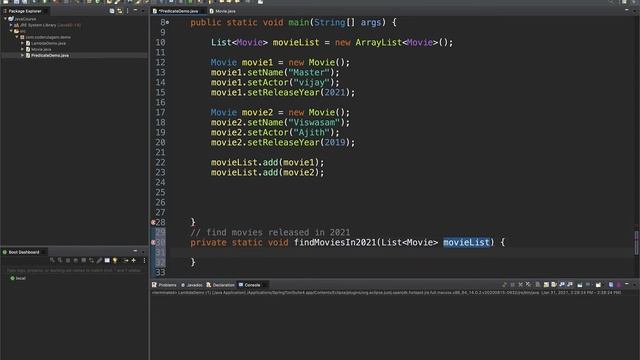
Task: Switch to the PredicateDemo.java editor tab
Action: click(x=178, y=11)
